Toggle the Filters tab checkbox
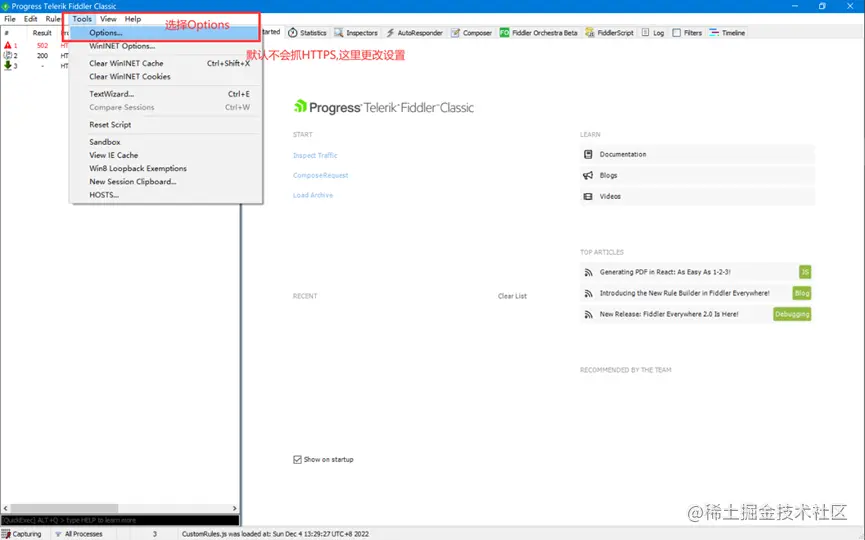Viewport: 865px width, 540px height. click(x=677, y=33)
